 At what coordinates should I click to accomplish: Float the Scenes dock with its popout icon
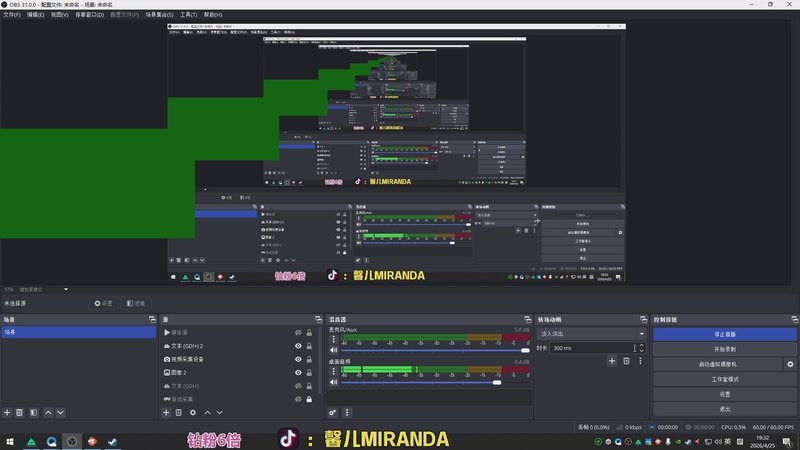[152, 319]
